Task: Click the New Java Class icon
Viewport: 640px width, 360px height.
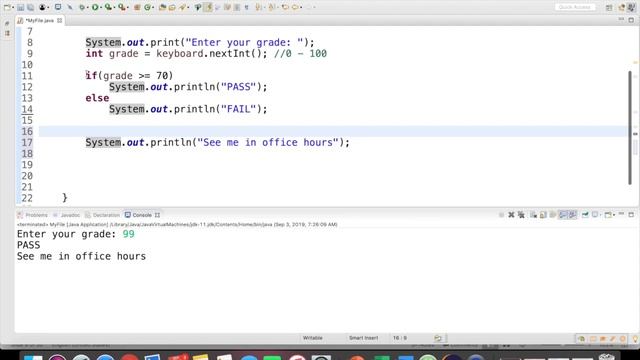Action: click(148, 7)
